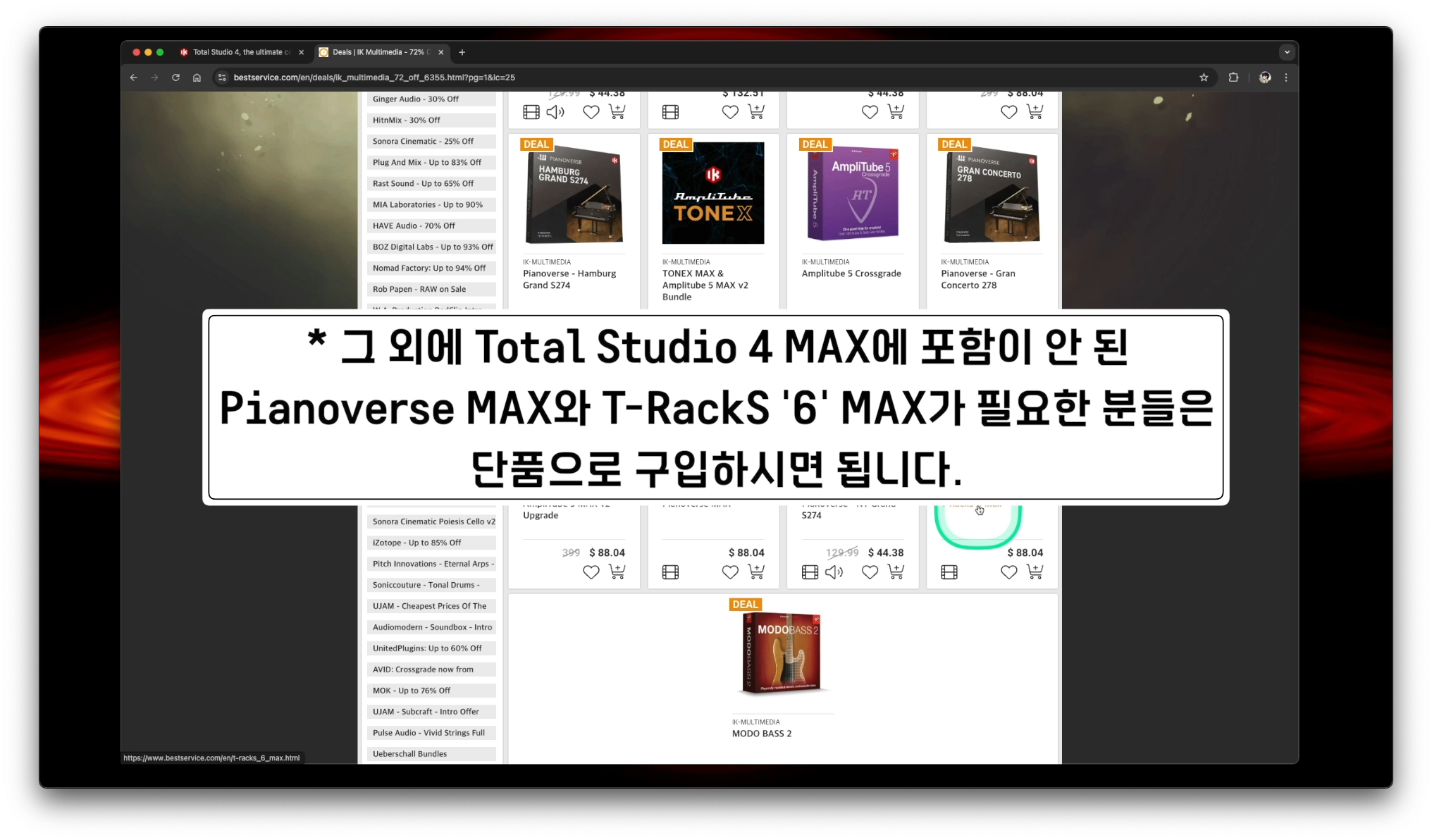Close the Deals | IK Multimedia tab
Viewport: 1432px width, 840px height.
(441, 52)
